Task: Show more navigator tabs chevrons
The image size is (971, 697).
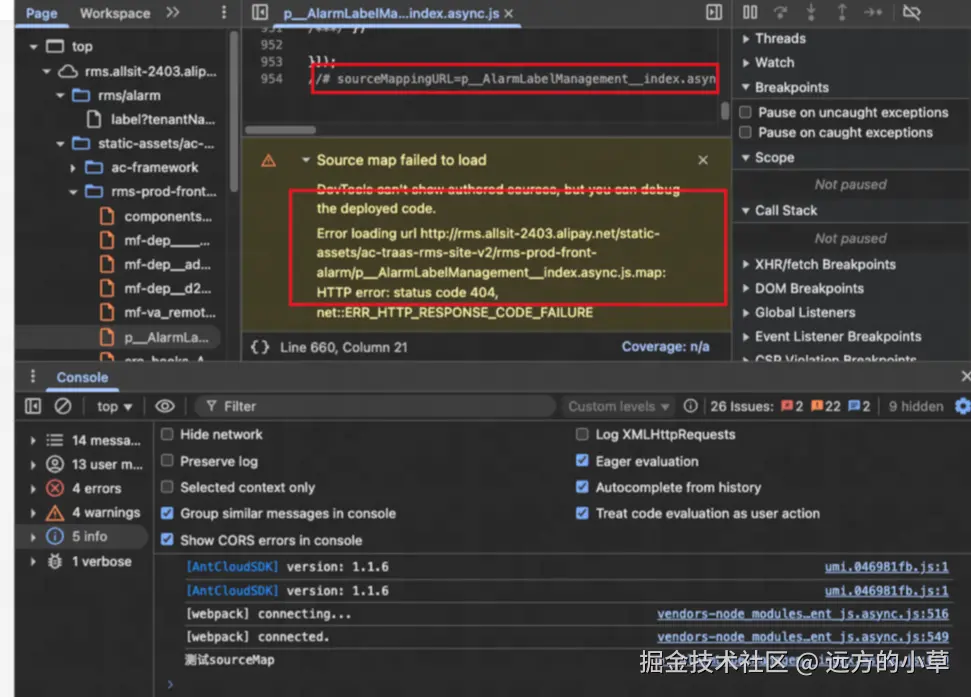Action: pos(173,12)
